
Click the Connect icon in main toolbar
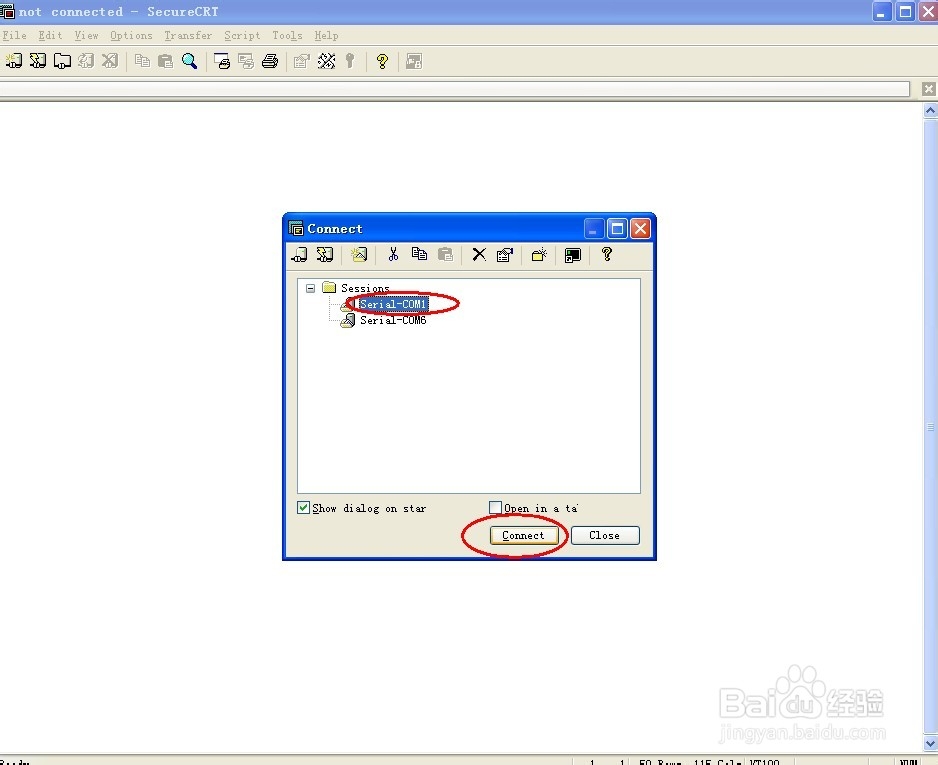pos(14,61)
